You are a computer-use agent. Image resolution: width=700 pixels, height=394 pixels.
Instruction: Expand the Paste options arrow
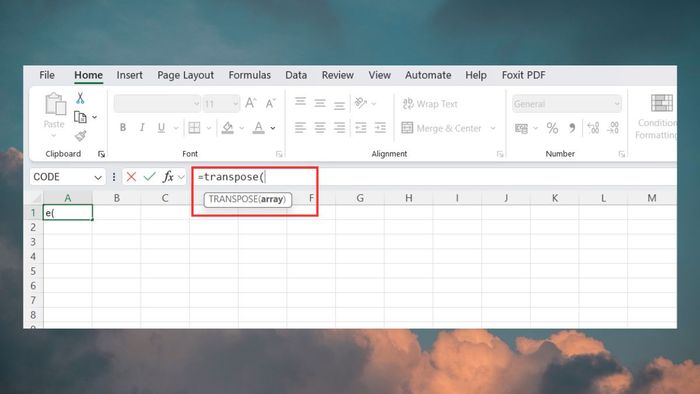[x=54, y=135]
